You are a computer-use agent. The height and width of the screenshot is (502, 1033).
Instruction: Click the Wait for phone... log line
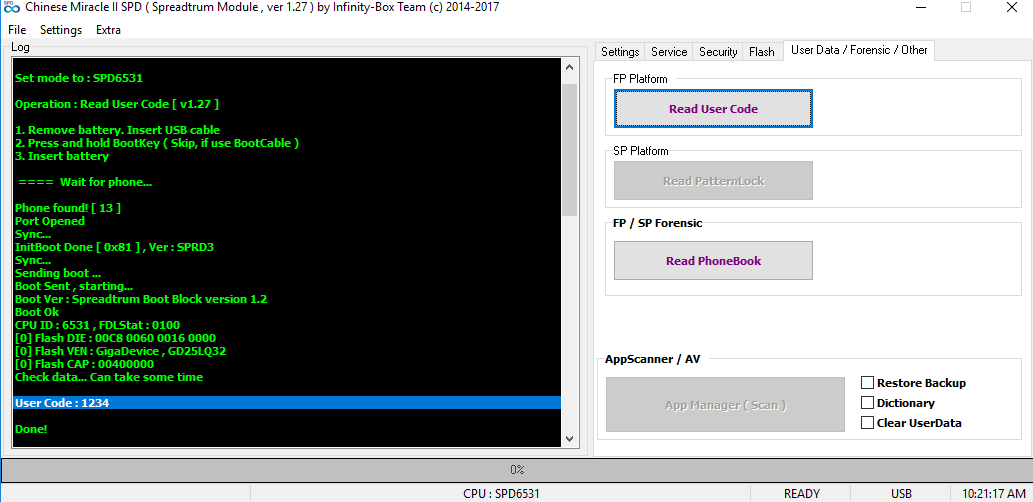[85, 182]
